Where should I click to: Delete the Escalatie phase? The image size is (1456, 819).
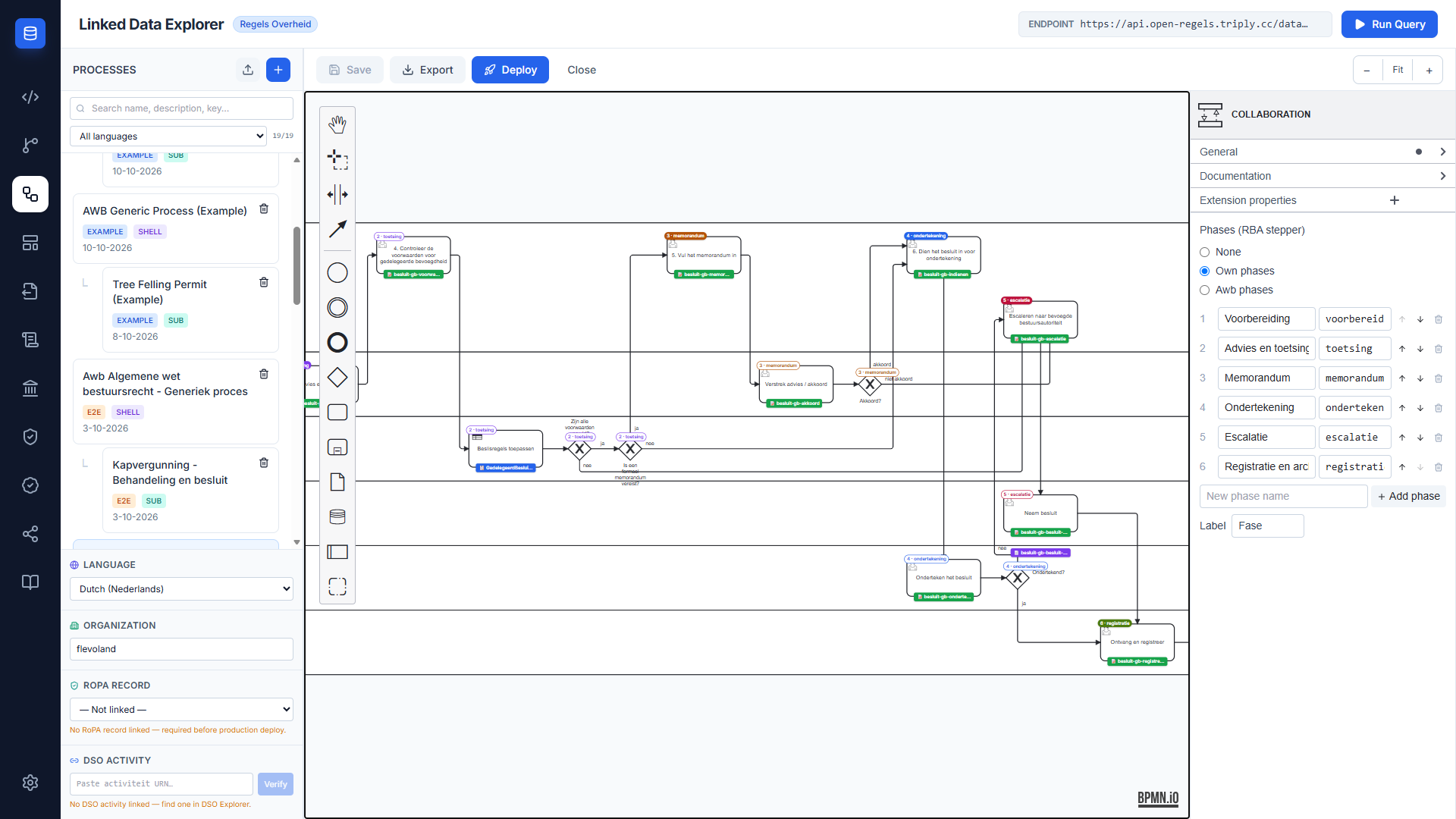pyautogui.click(x=1439, y=438)
